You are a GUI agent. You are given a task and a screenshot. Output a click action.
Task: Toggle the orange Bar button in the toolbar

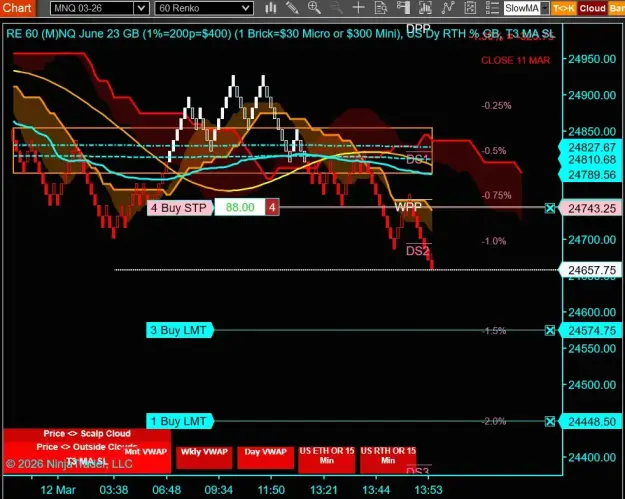(x=617, y=8)
